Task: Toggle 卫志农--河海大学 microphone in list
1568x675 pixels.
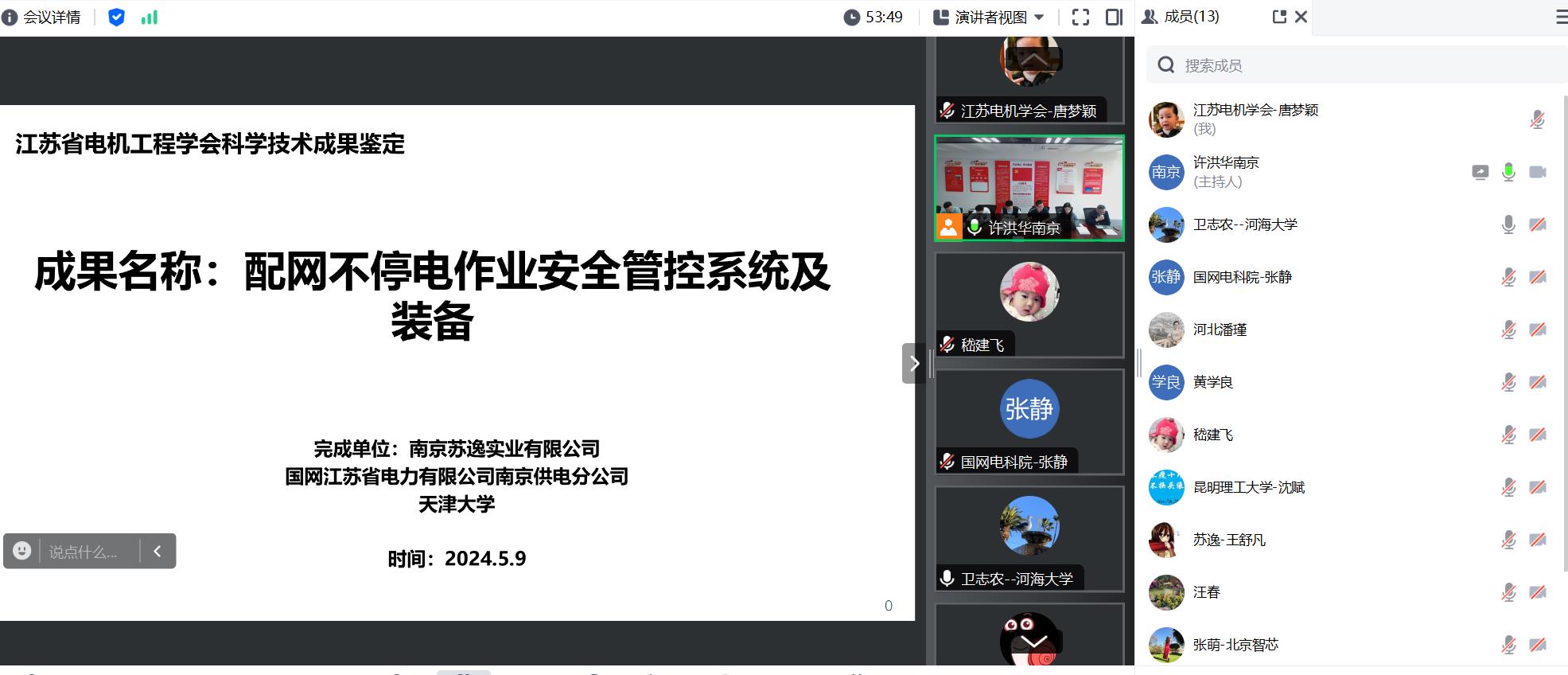Action: coord(1508,224)
